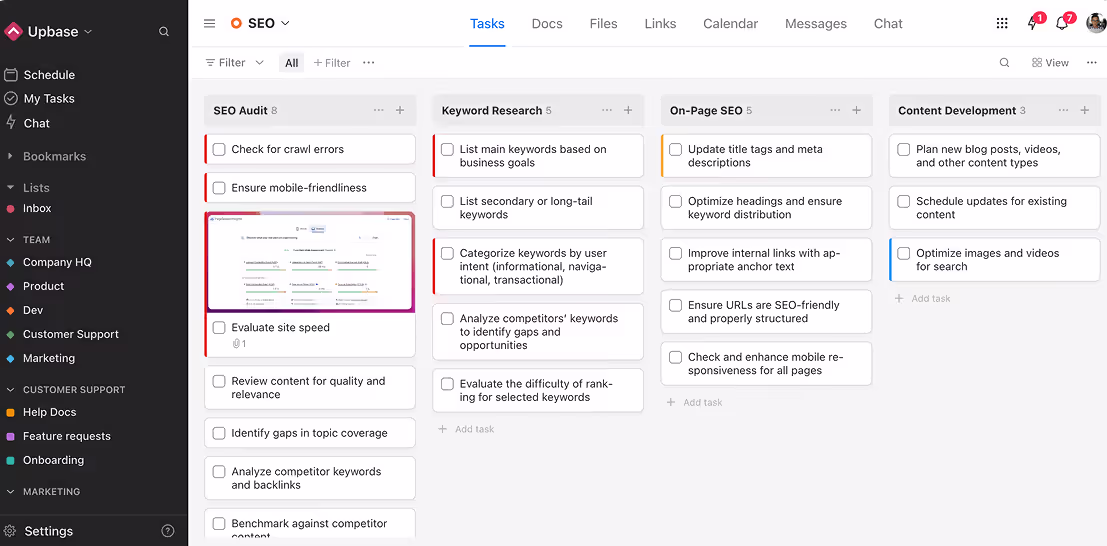This screenshot has width=1107, height=546.
Task: Open three-dot menu of Keyword Research column
Action: click(606, 110)
